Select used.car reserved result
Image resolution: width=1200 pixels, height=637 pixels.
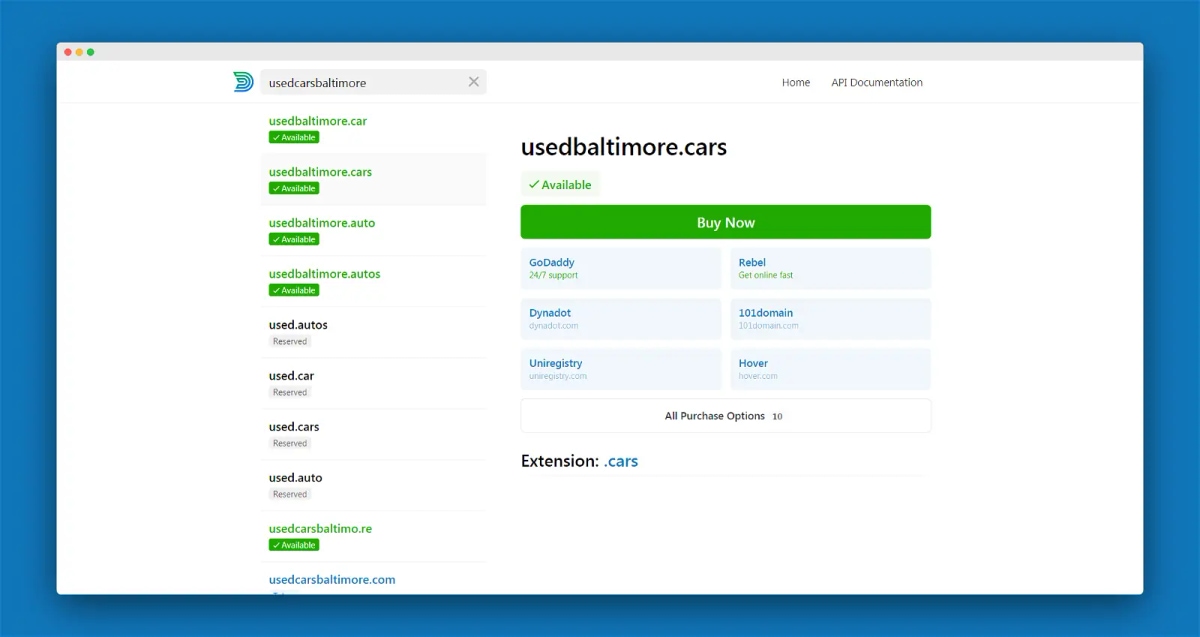click(374, 384)
